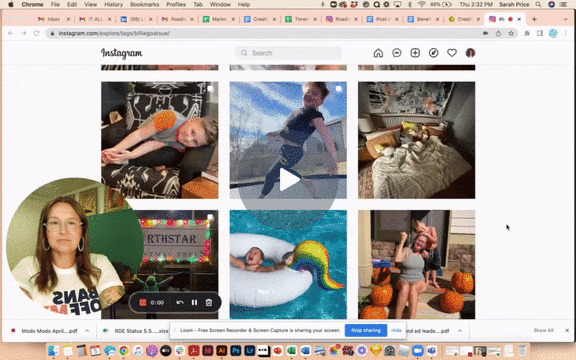576x360 pixels.
Task: Bookmark this page with star icon
Action: pos(511,33)
